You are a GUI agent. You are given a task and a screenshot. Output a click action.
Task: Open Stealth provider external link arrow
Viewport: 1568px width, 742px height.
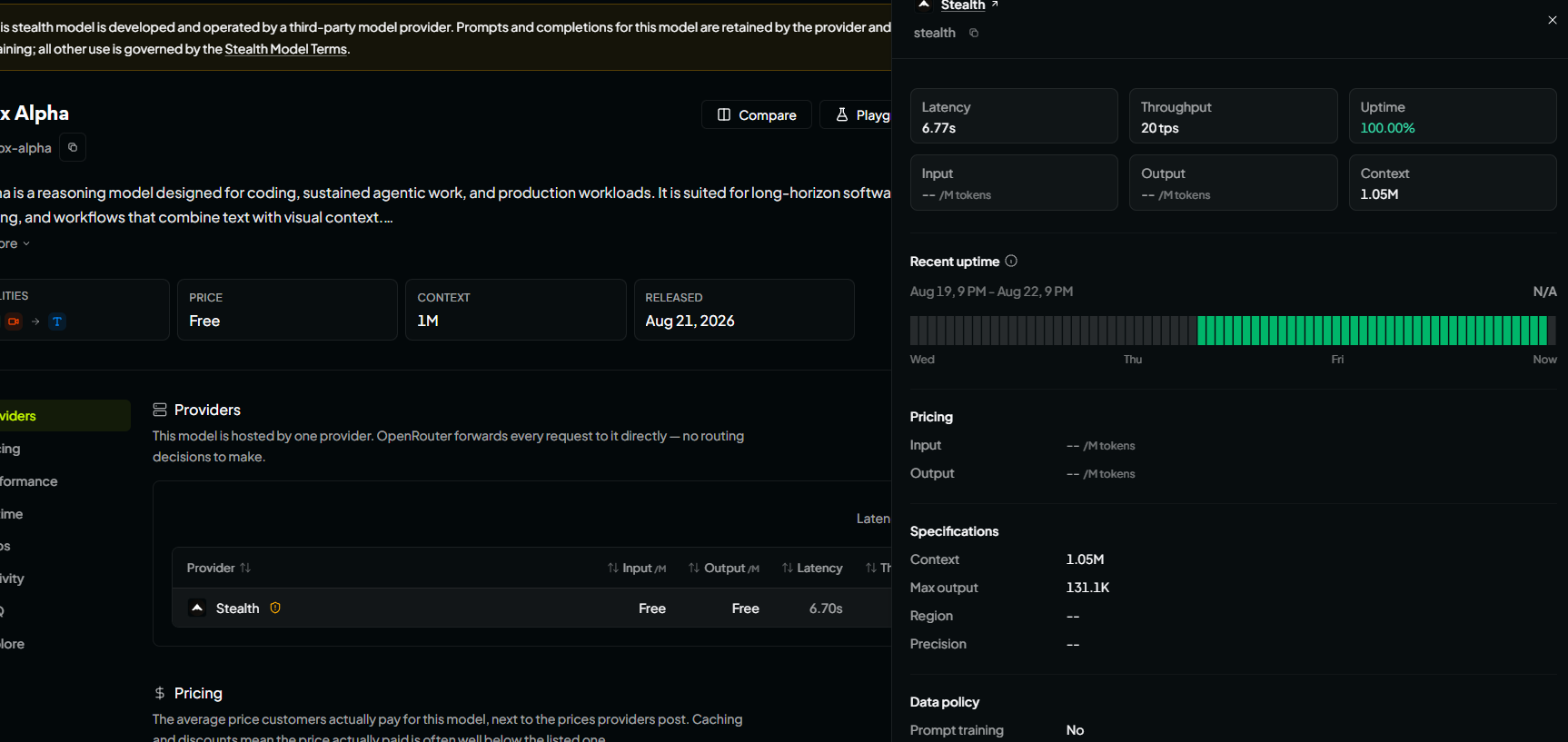pos(995,5)
